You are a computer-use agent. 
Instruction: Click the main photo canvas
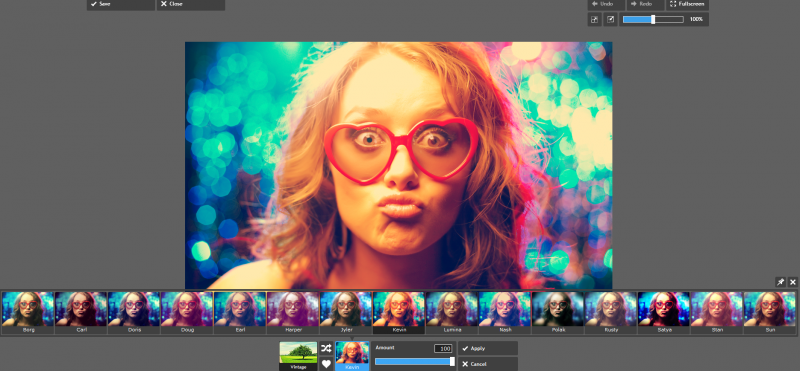(398, 165)
